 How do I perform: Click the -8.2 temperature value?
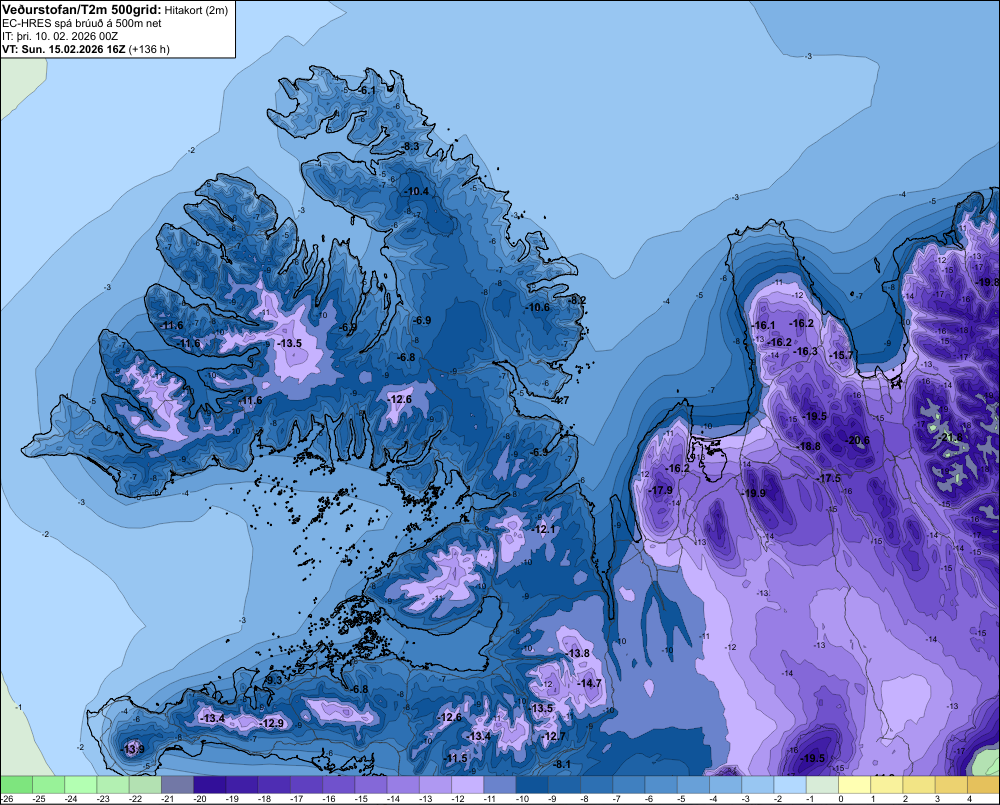click(x=577, y=300)
